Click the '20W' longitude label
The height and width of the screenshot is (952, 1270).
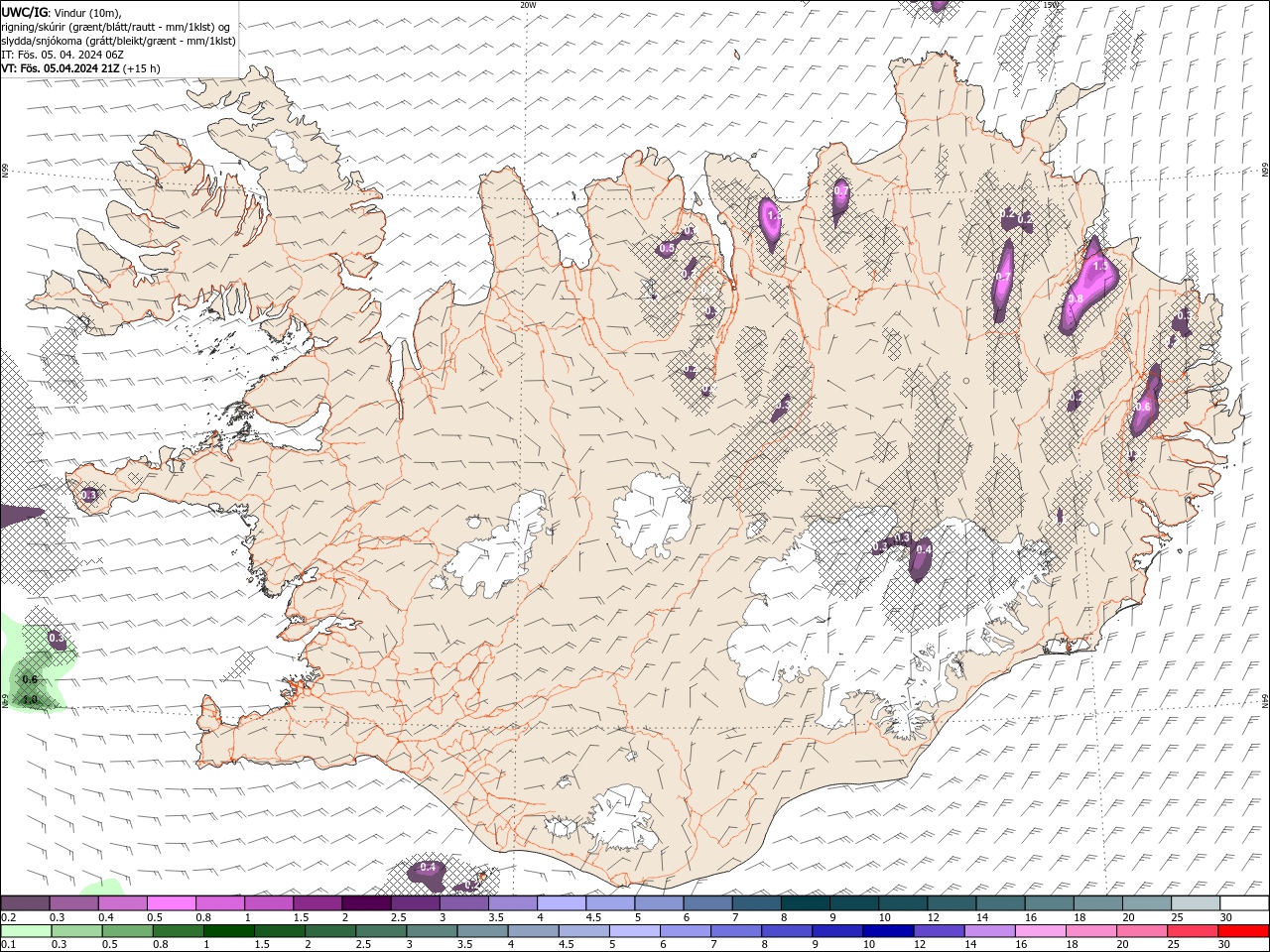528,5
